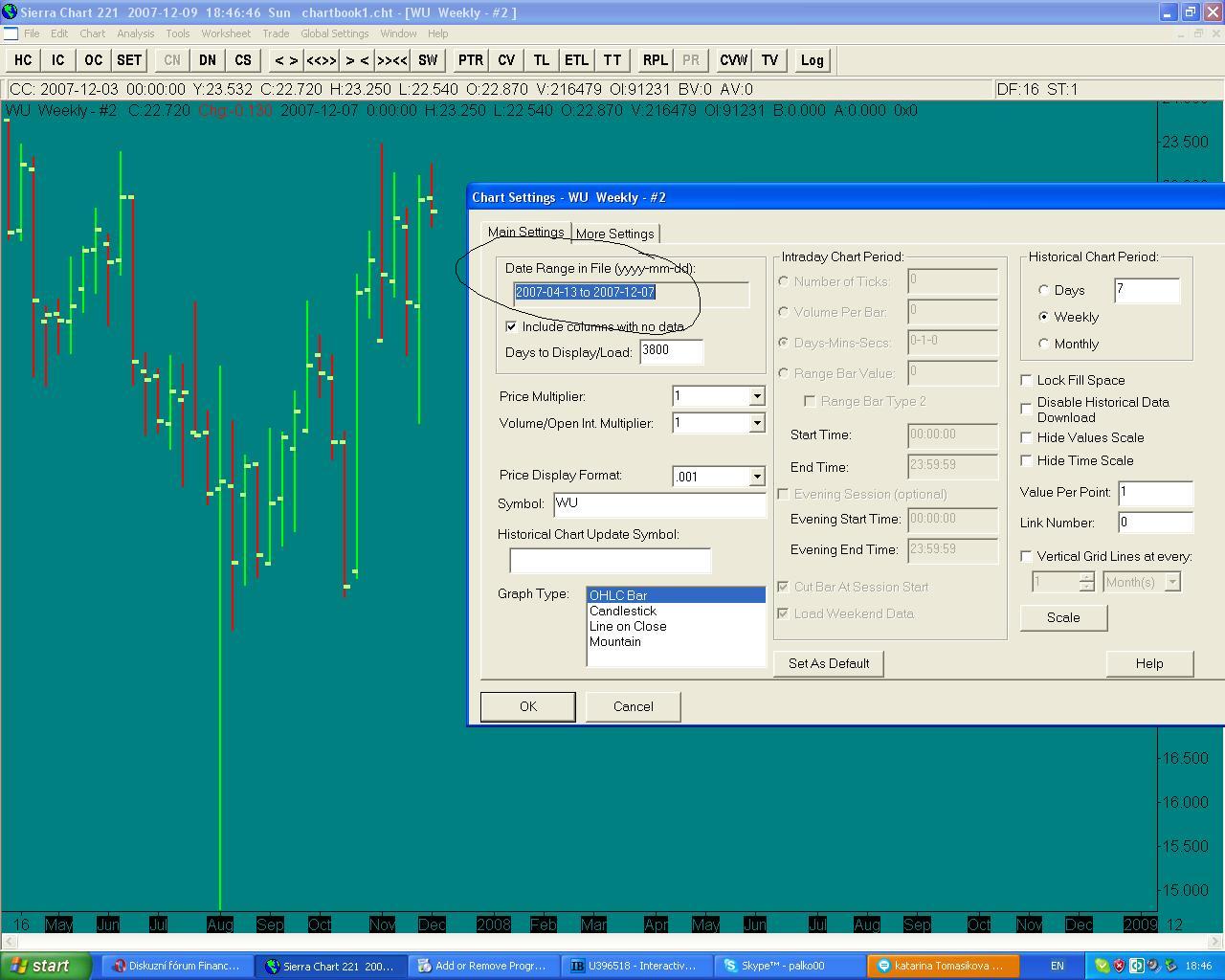Open the Price Display Format dropdown

pyautogui.click(x=756, y=477)
